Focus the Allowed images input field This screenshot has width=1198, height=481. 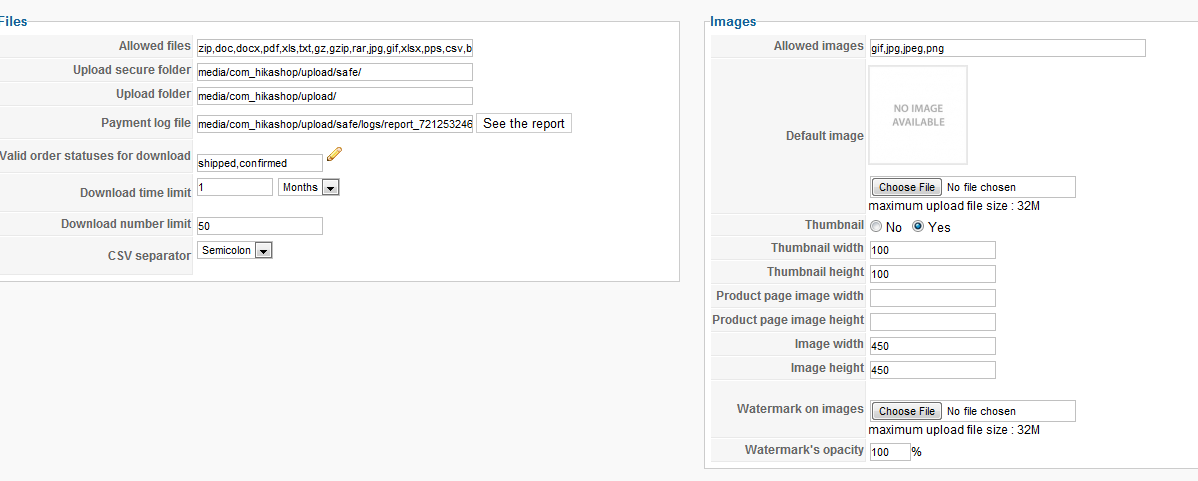[x=1007, y=48]
